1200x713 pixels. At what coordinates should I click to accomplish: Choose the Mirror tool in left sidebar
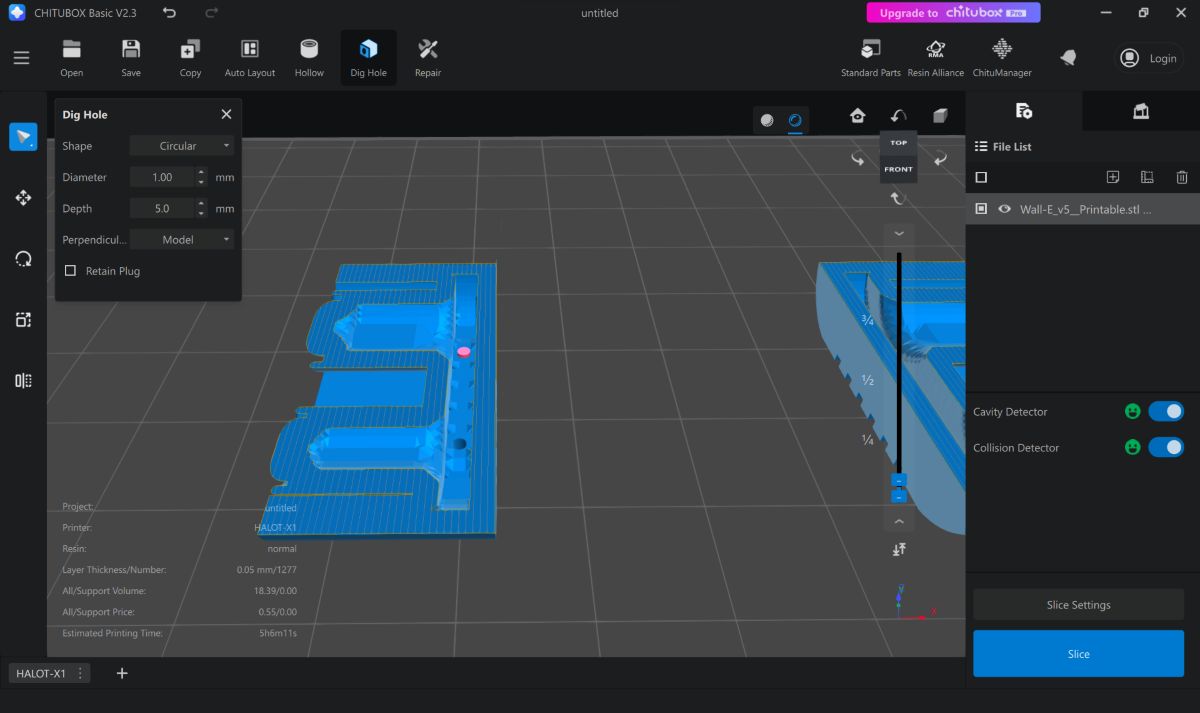[23, 380]
